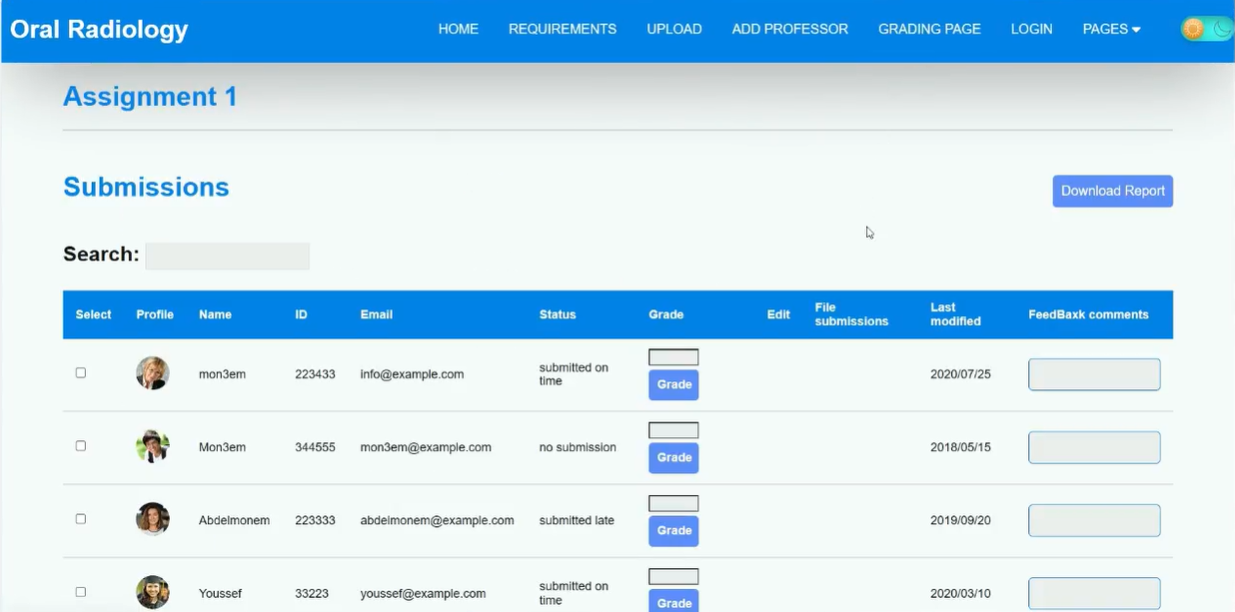Click the Select column header
This screenshot has width=1235, height=612.
tap(93, 314)
